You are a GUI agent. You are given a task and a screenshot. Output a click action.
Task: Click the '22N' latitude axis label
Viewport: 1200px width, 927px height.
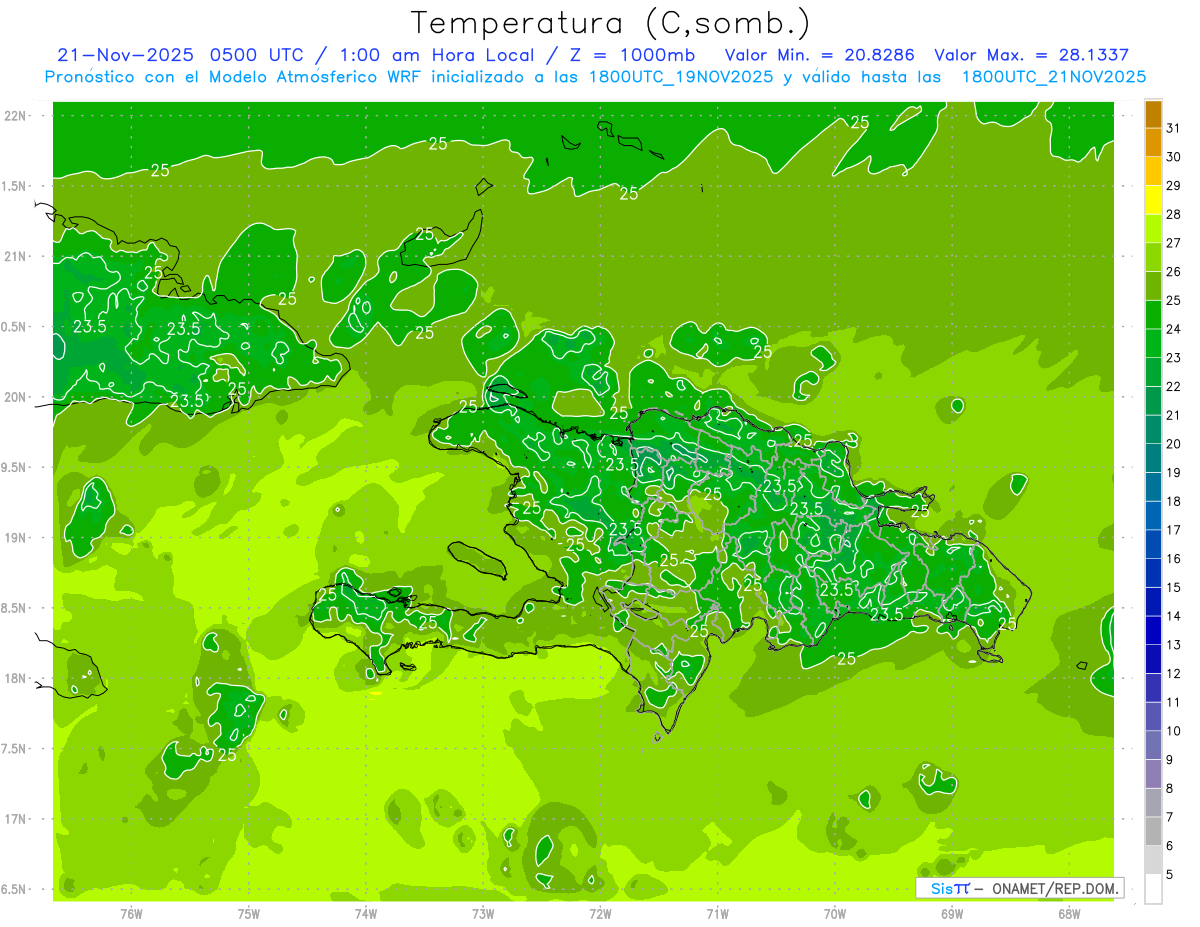17,116
